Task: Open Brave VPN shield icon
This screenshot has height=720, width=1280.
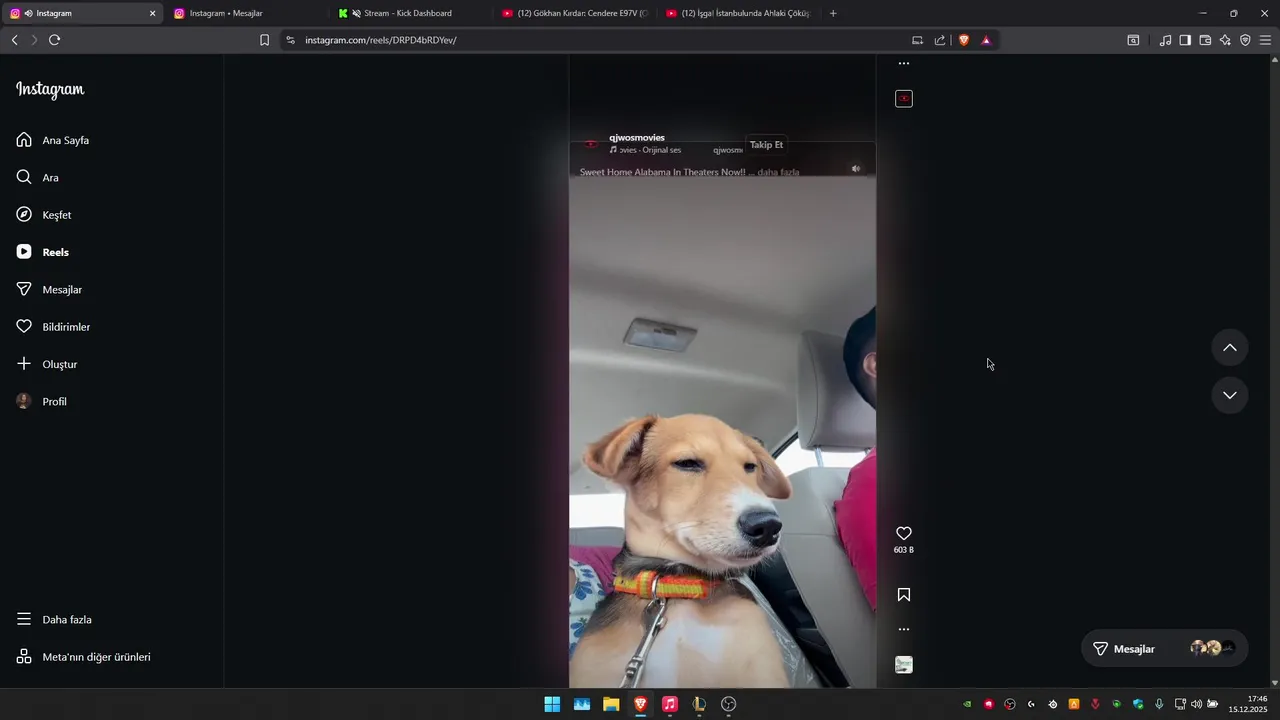Action: pos(1245,40)
